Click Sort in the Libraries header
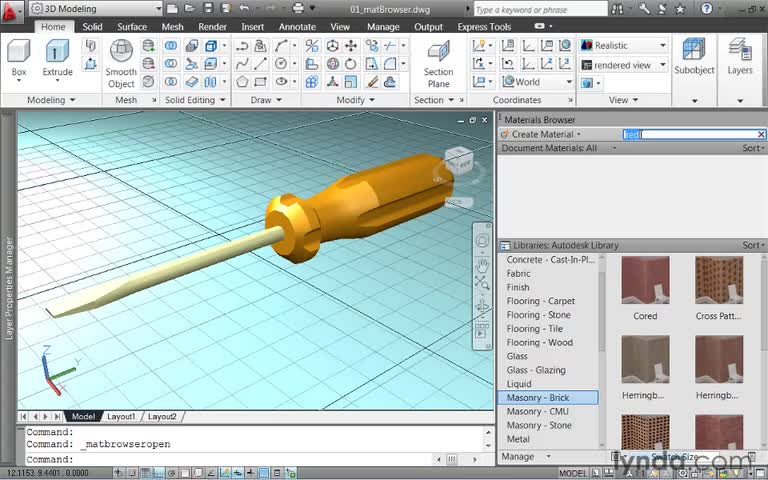 pyautogui.click(x=753, y=245)
